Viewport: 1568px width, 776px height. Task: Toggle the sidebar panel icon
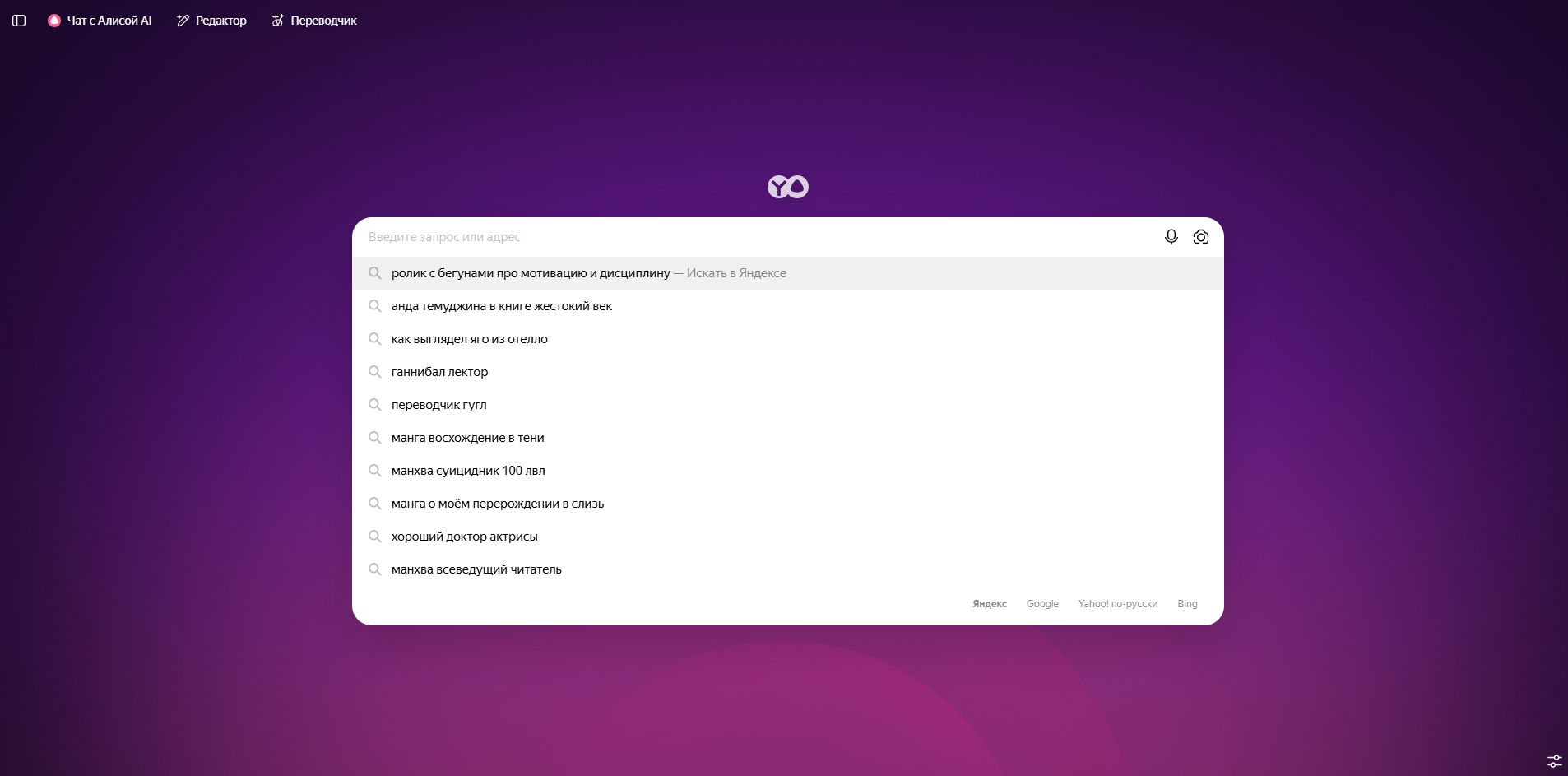(19, 21)
